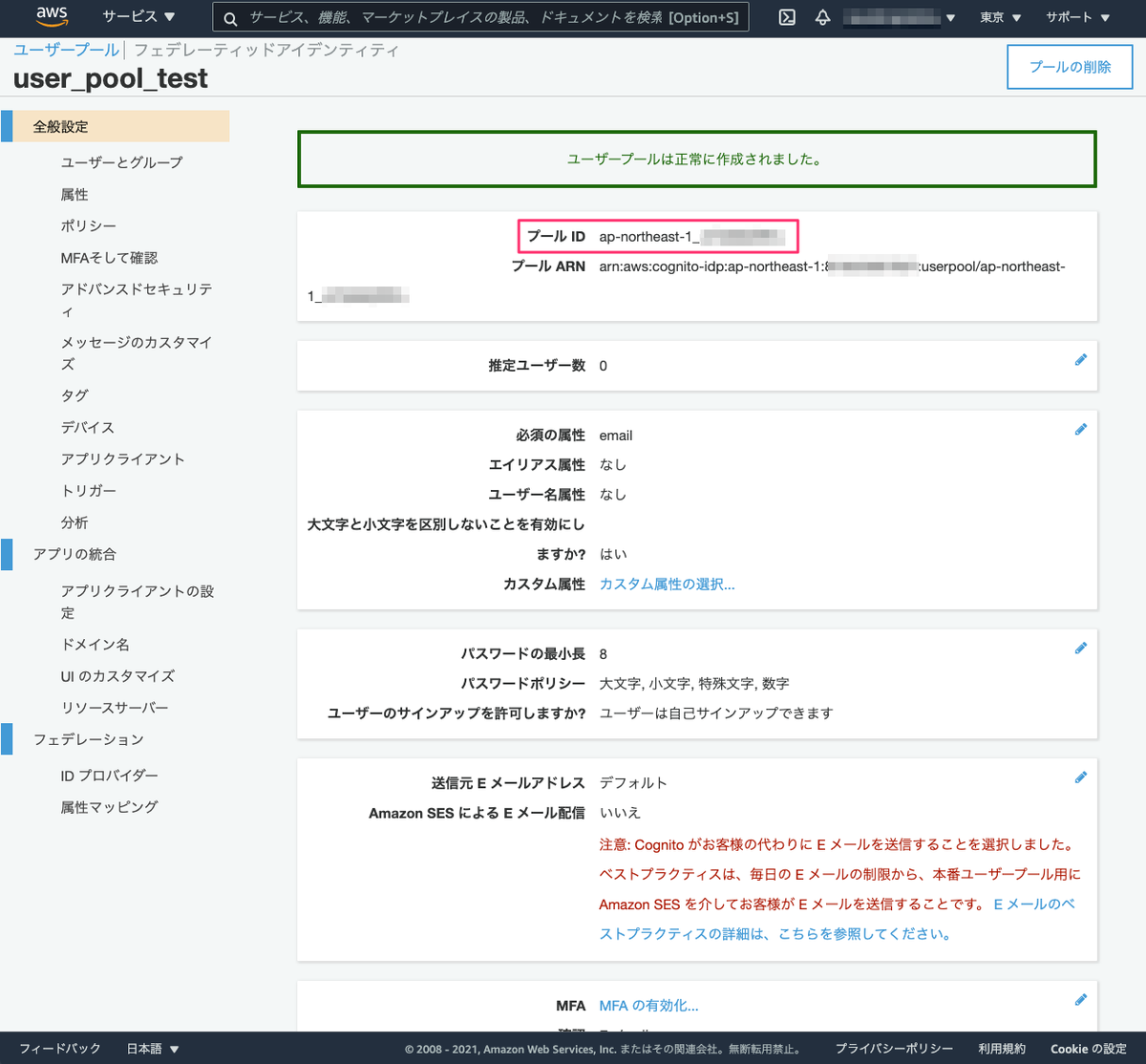Screen dimensions: 1146x1064
Task: Click ユーザーは自己サインアップできます text
Action: click(716, 713)
